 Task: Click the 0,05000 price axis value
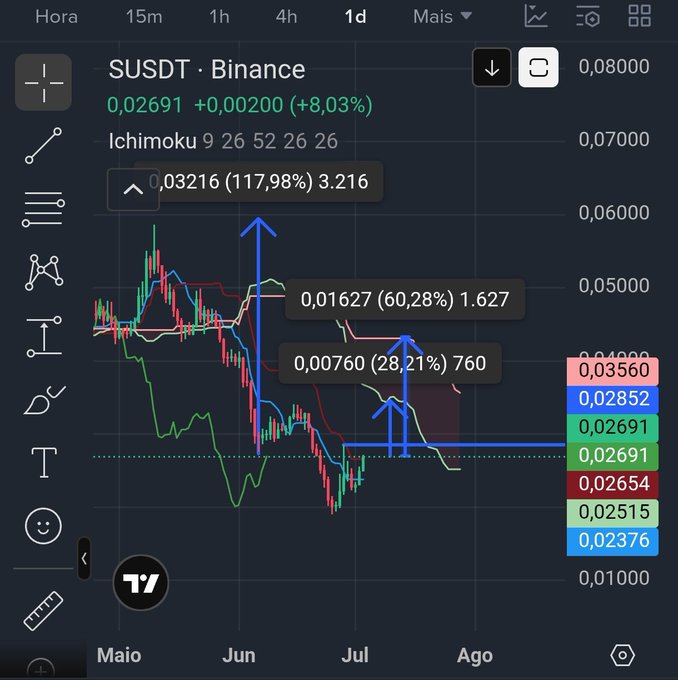pyautogui.click(x=614, y=285)
